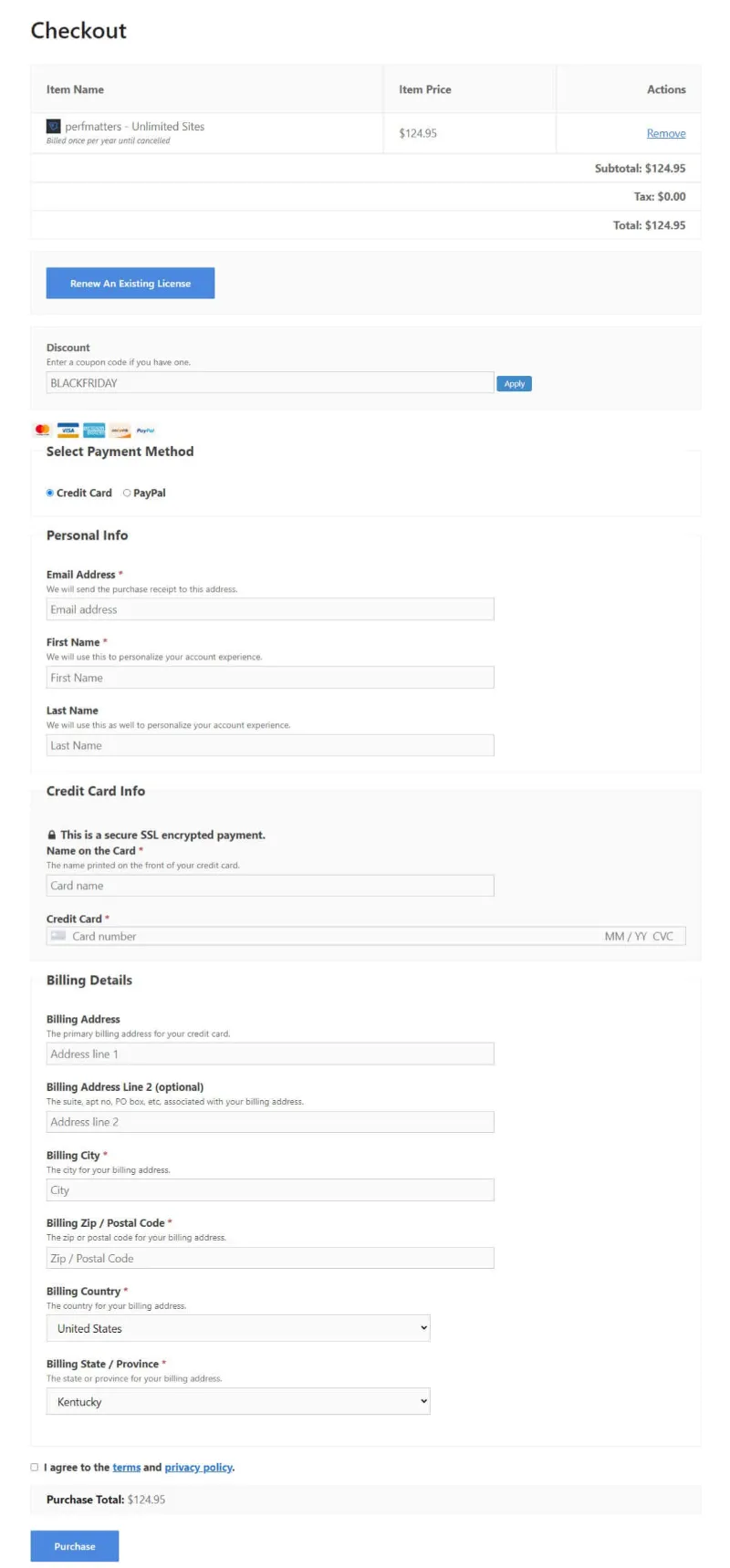Apply the BLACKFRIDAY coupon code
730x1568 pixels.
point(514,384)
